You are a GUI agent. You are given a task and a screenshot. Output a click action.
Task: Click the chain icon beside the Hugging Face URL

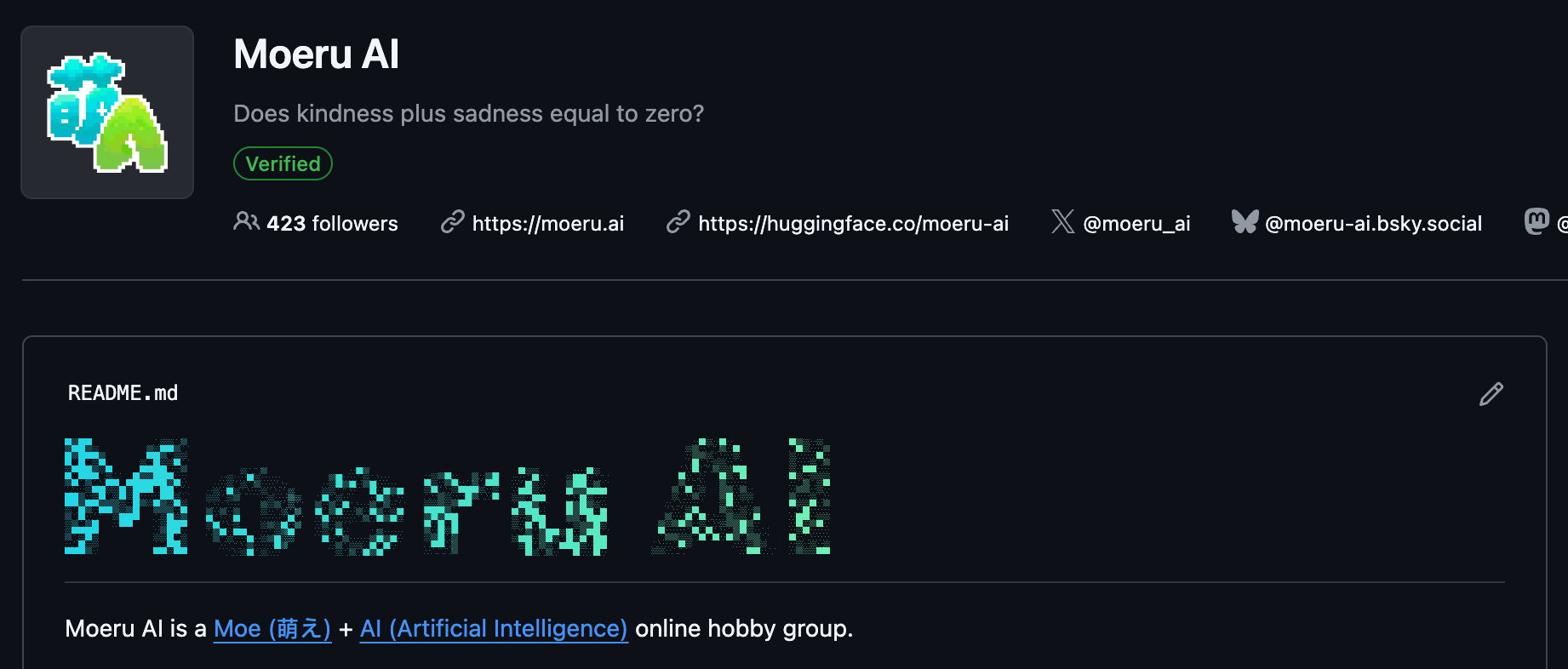[678, 222]
